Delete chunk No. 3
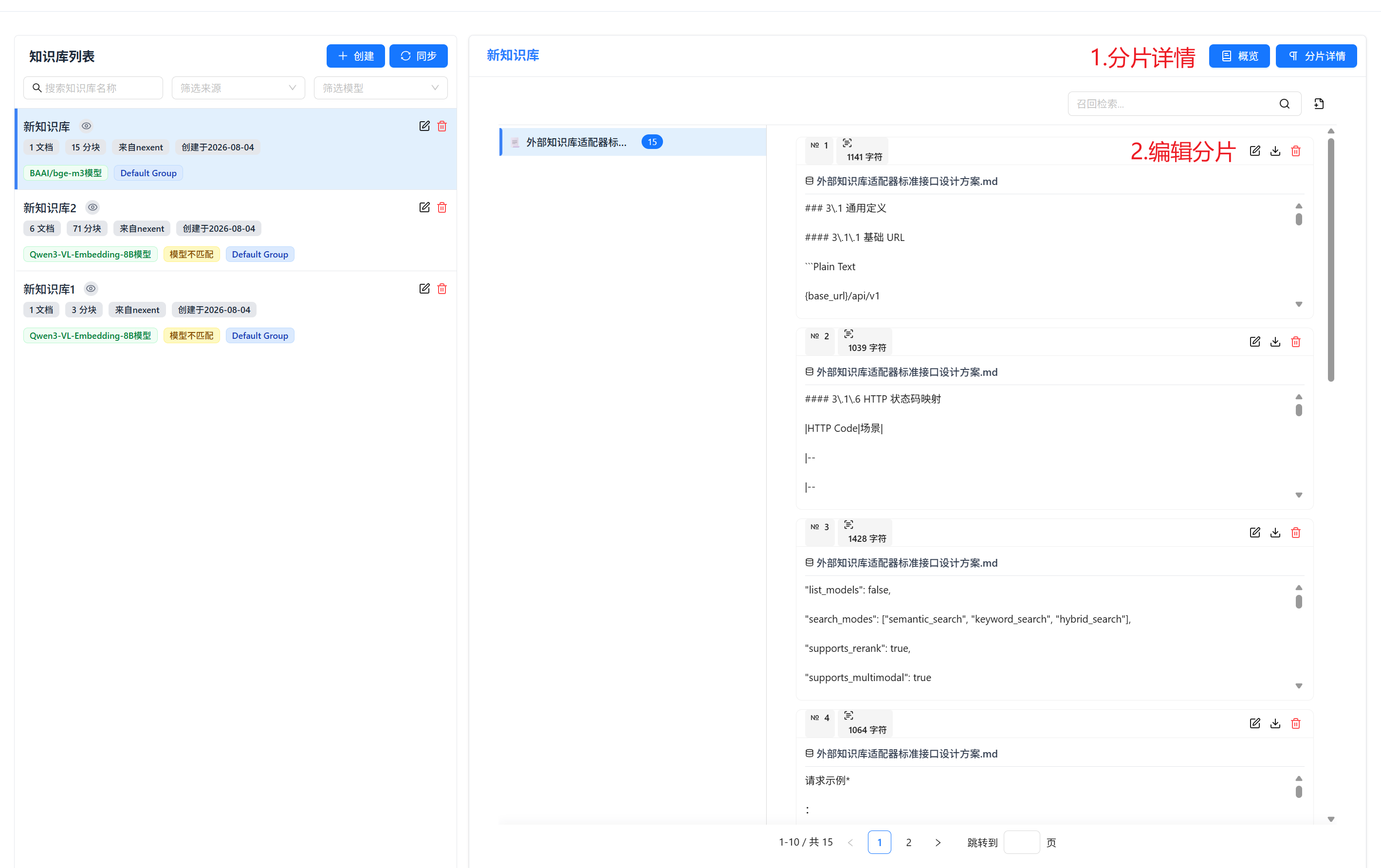Viewport: 1381px width, 868px height. pos(1295,533)
